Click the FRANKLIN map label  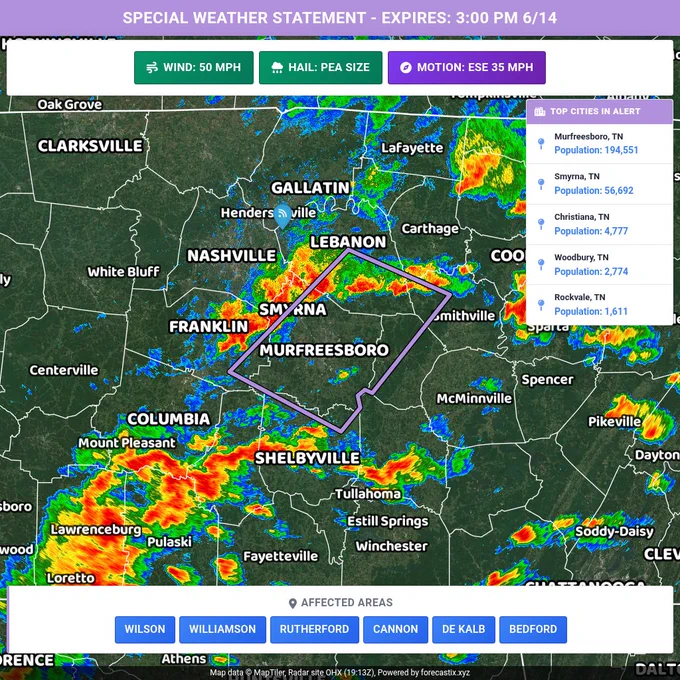pyautogui.click(x=209, y=327)
